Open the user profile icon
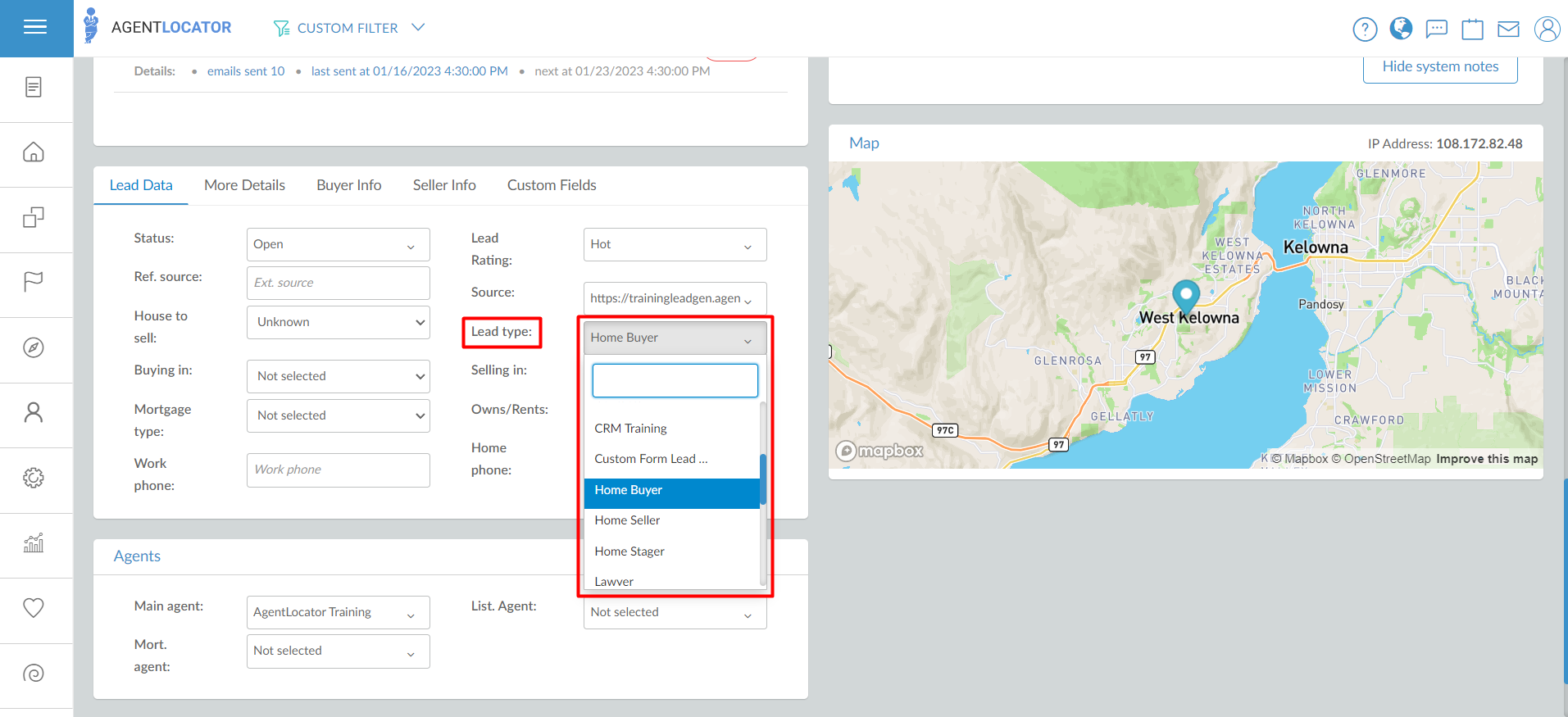The image size is (1568, 717). point(1547,29)
